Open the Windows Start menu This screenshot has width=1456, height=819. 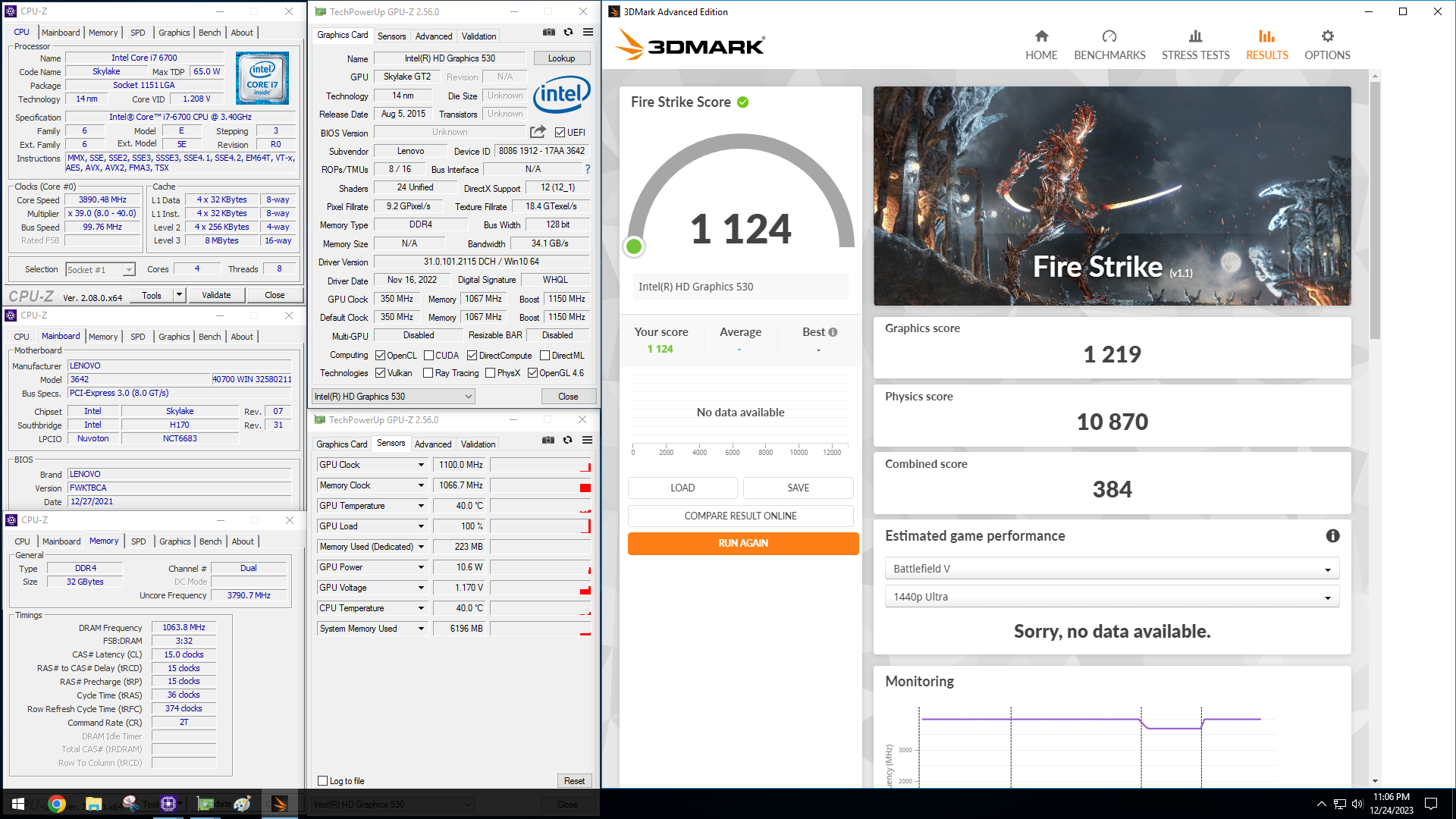[x=18, y=804]
